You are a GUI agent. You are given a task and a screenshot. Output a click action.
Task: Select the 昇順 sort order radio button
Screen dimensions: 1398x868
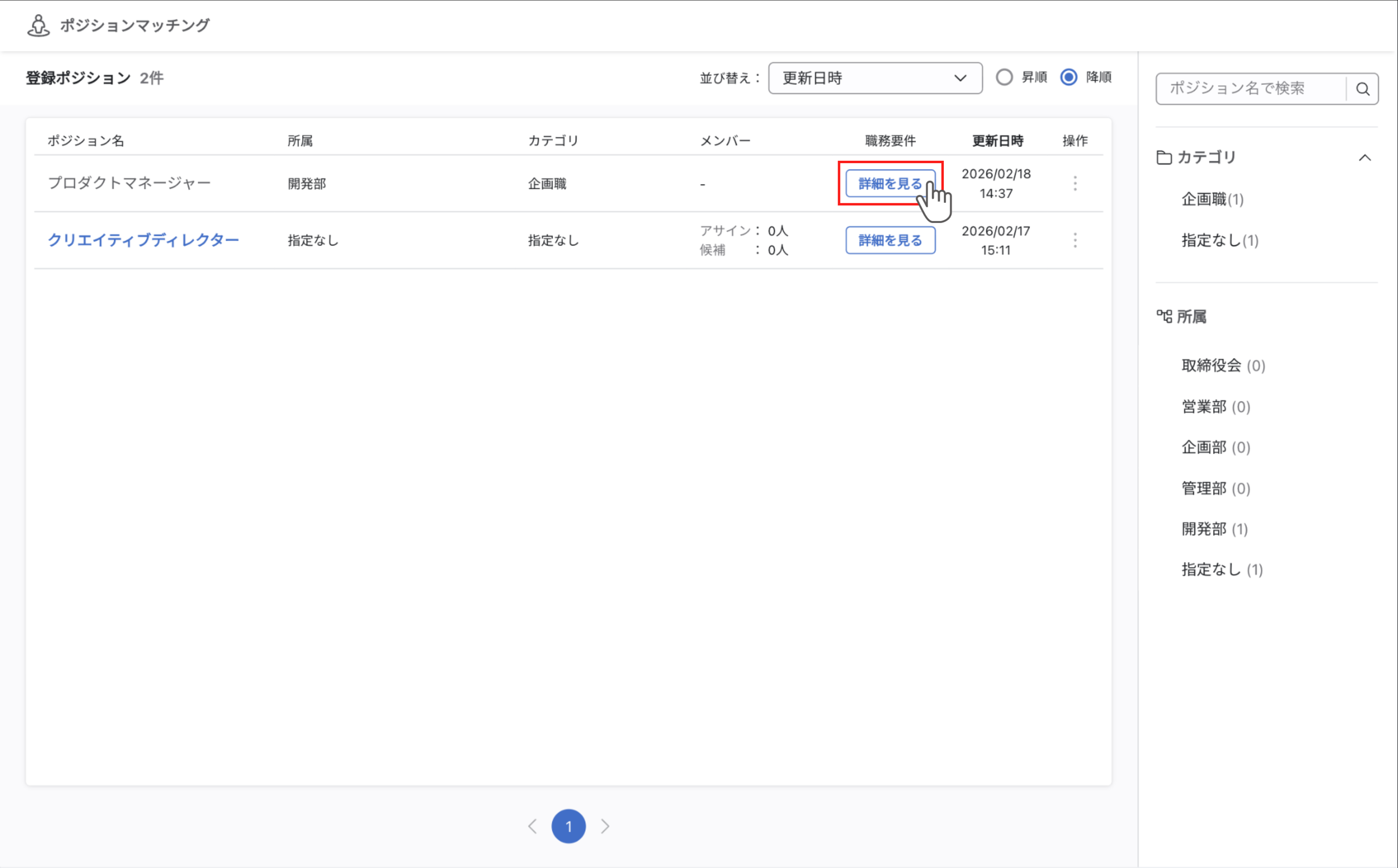[x=1004, y=77]
